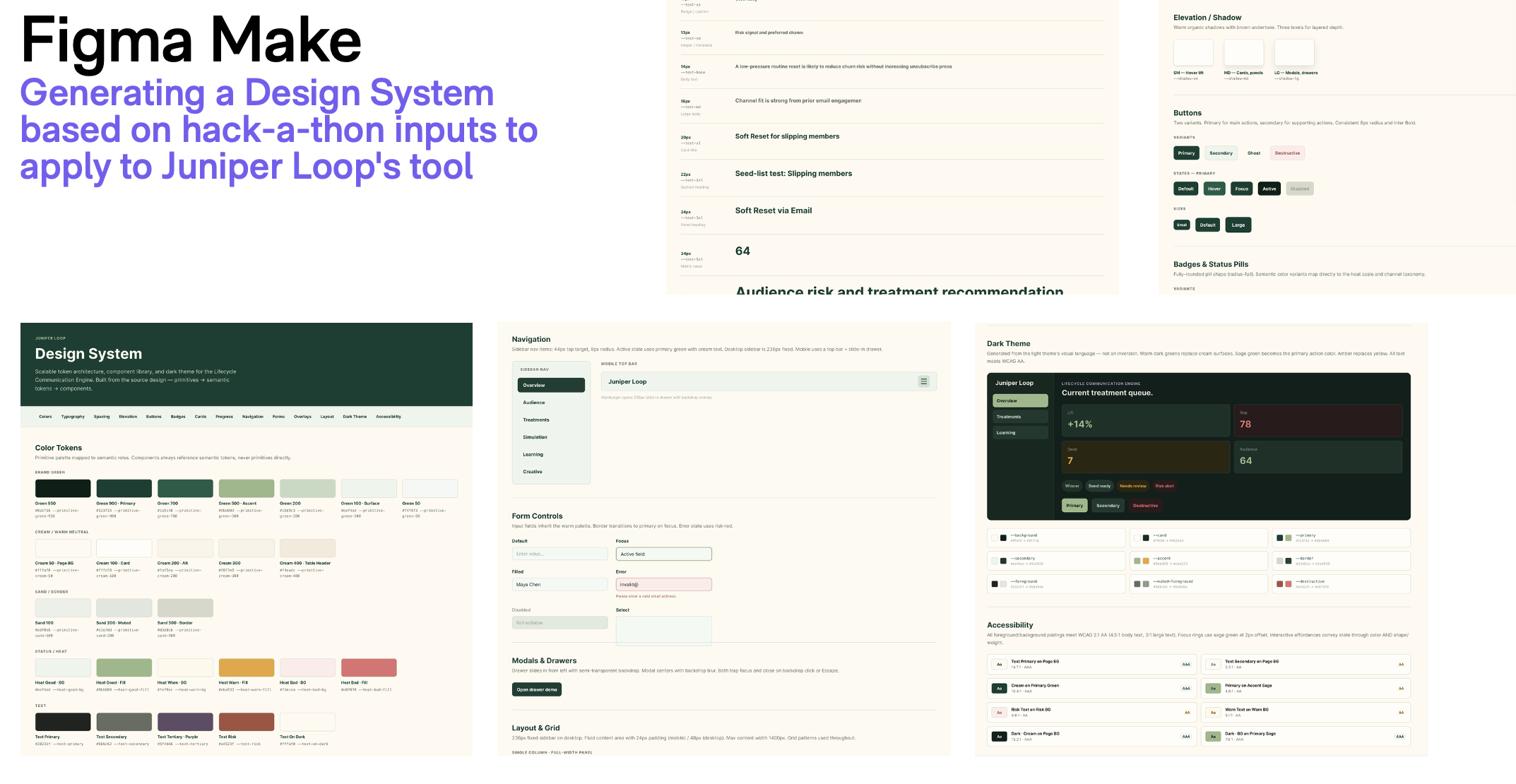Image resolution: width=1516 pixels, height=784 pixels.
Task: Click the Winner pill in dark theme
Action: pyautogui.click(x=1072, y=486)
